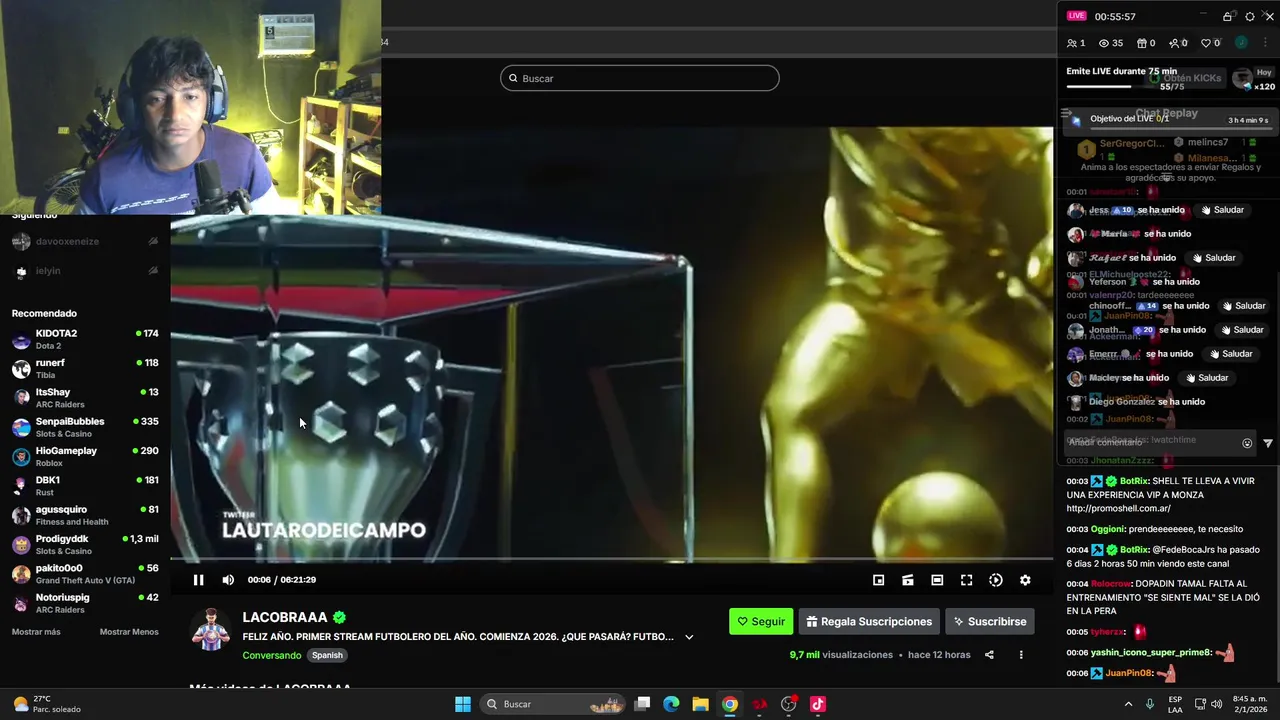This screenshot has width=1280, height=720.
Task: Collapse the list with Mostrar Menos
Action: point(129,632)
